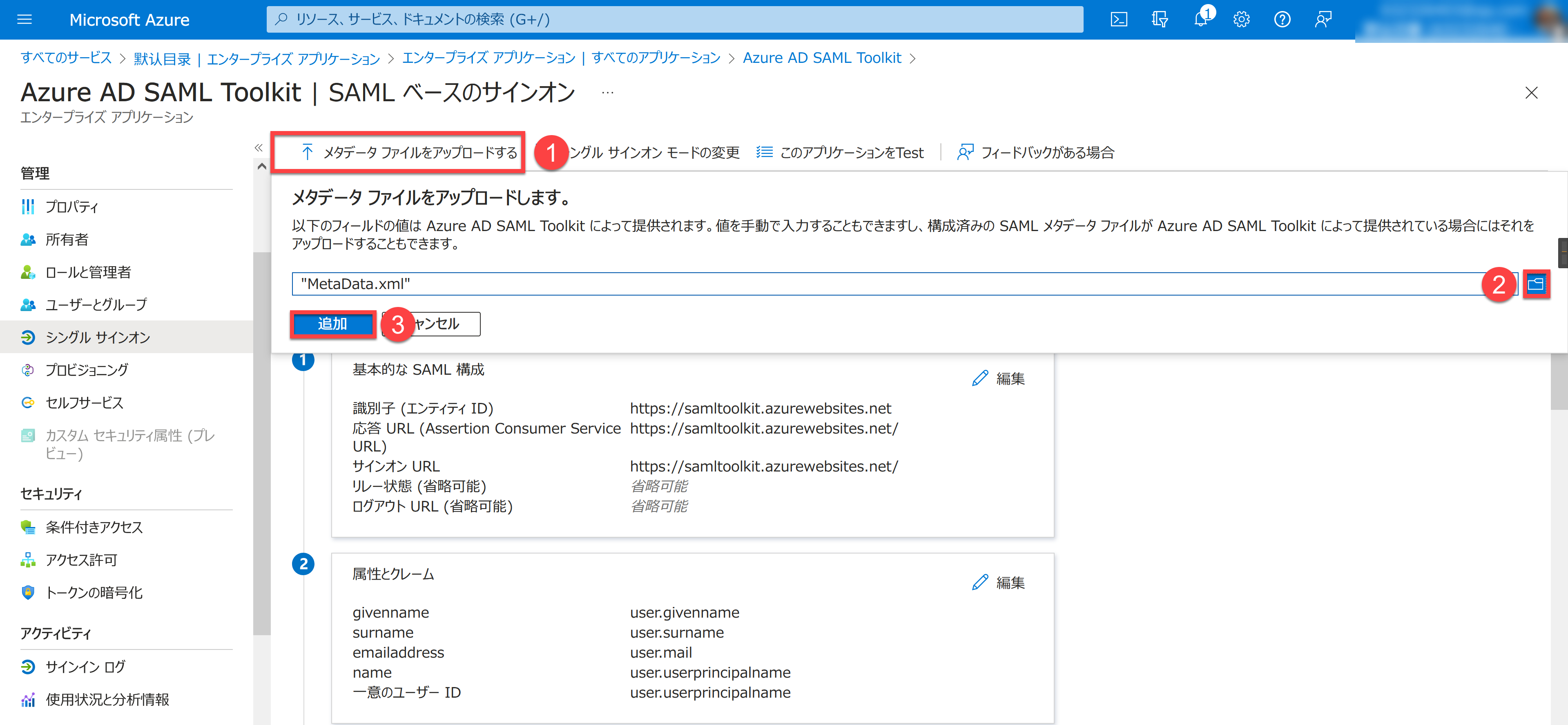Screen dimensions: 1568x725
Task: Collapse the command bar with the « chevron
Action: (258, 149)
